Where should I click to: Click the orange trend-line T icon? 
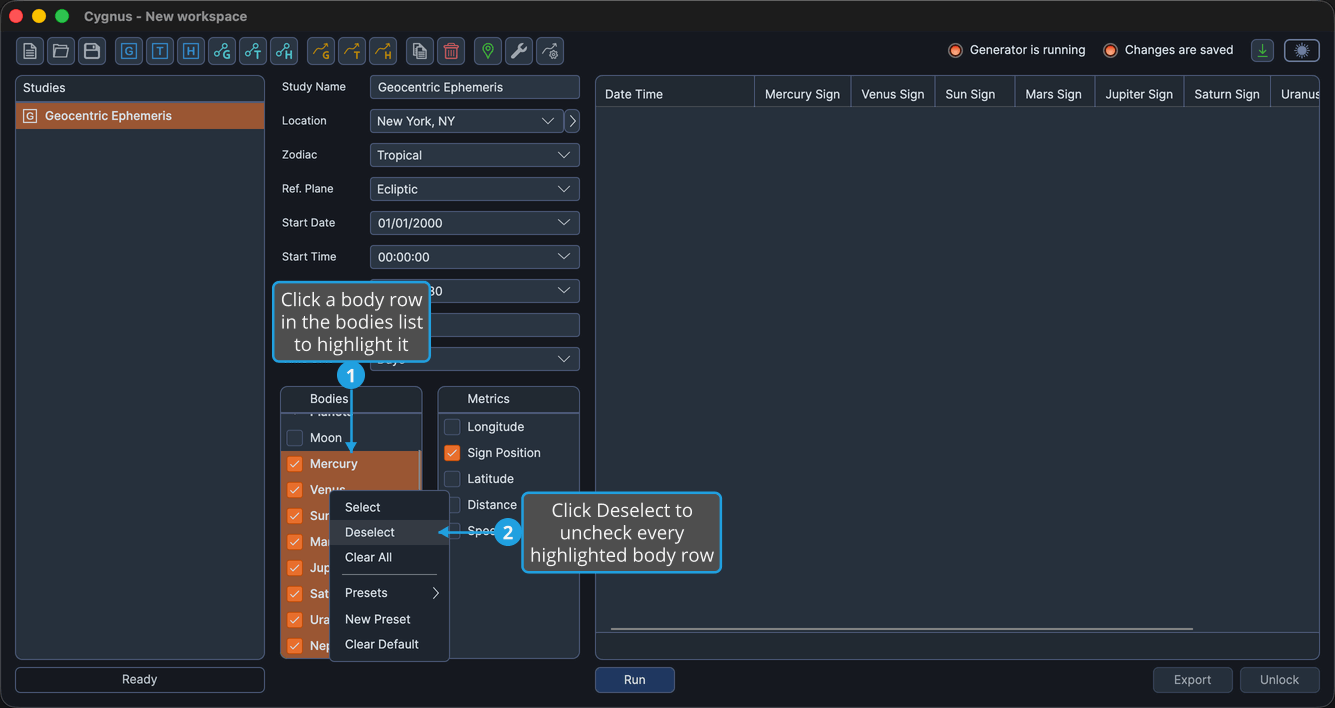[x=352, y=51]
